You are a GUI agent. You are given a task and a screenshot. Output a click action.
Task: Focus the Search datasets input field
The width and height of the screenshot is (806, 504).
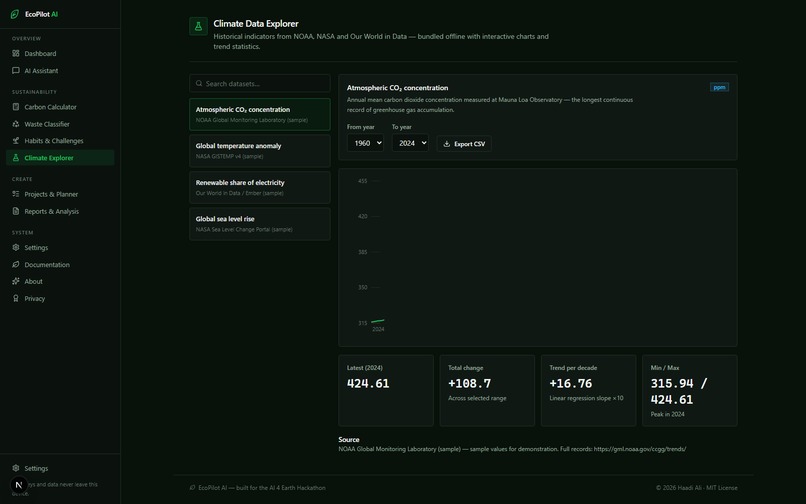click(260, 83)
